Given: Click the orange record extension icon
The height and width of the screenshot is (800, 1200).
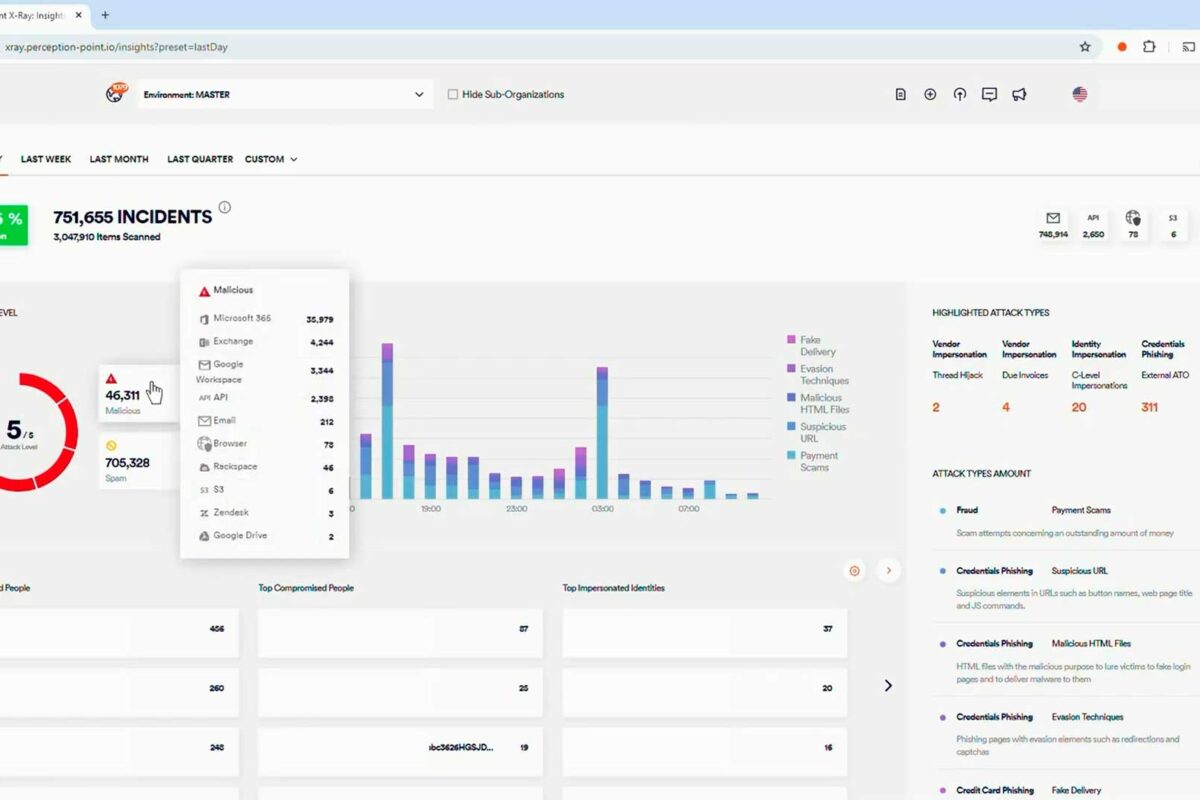Looking at the screenshot, I should pyautogui.click(x=1122, y=46).
